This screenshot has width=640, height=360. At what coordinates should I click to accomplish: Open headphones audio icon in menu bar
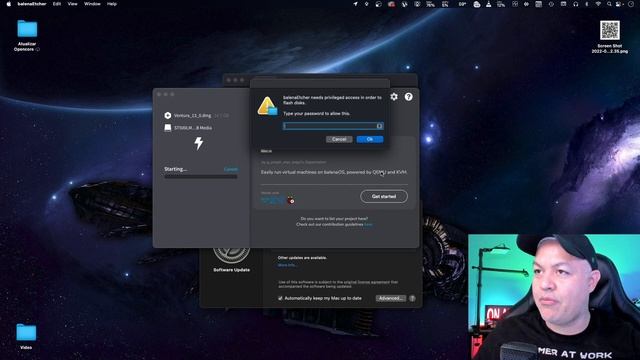click(576, 4)
